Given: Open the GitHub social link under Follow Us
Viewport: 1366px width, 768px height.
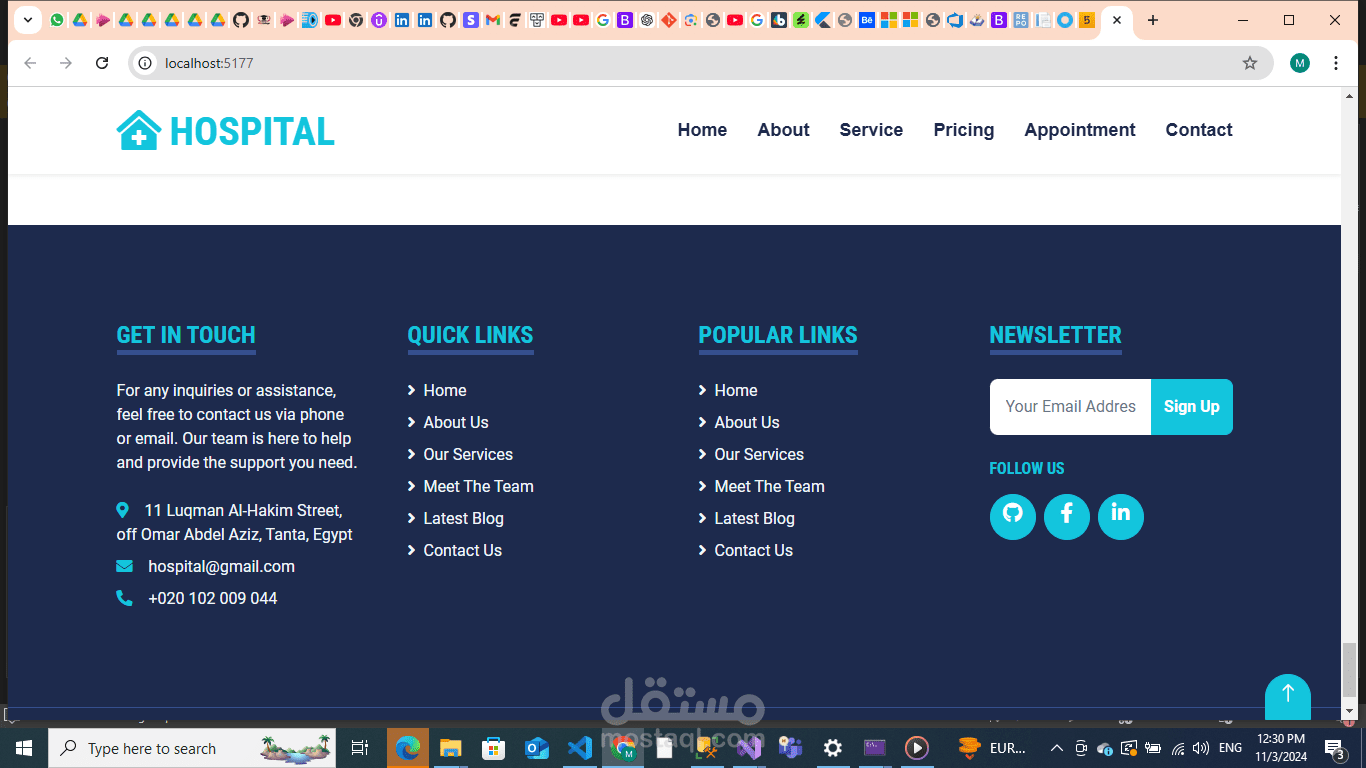Looking at the screenshot, I should coord(1013,517).
